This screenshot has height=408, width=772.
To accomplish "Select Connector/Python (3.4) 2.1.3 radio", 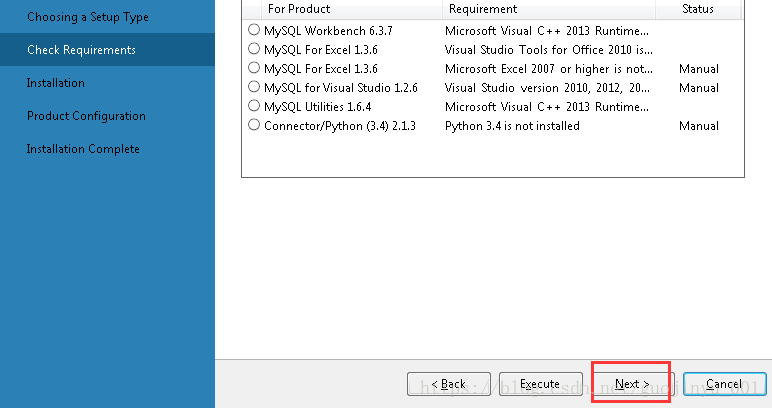I will pos(254,126).
